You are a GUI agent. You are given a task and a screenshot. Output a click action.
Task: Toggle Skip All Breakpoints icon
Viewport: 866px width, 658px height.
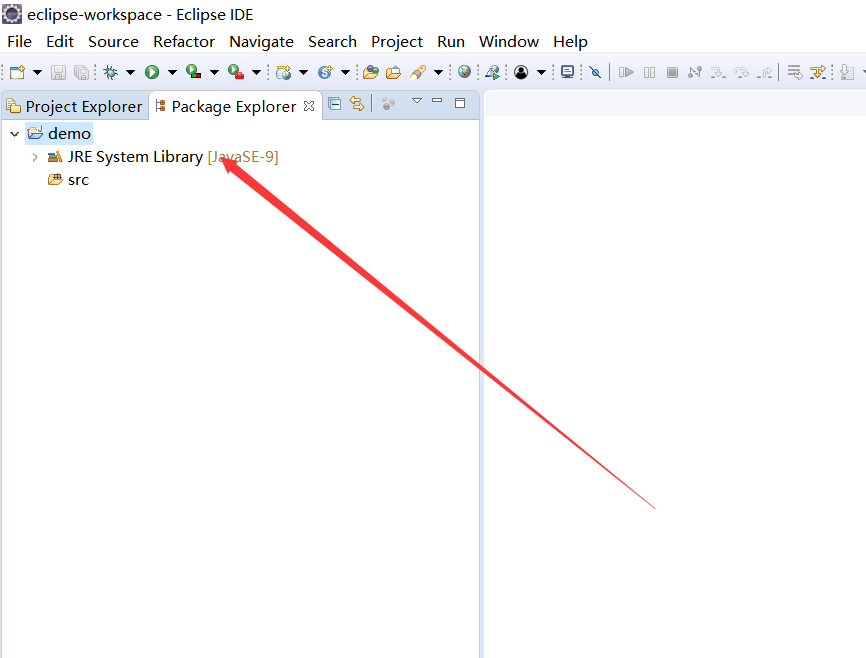(x=595, y=72)
